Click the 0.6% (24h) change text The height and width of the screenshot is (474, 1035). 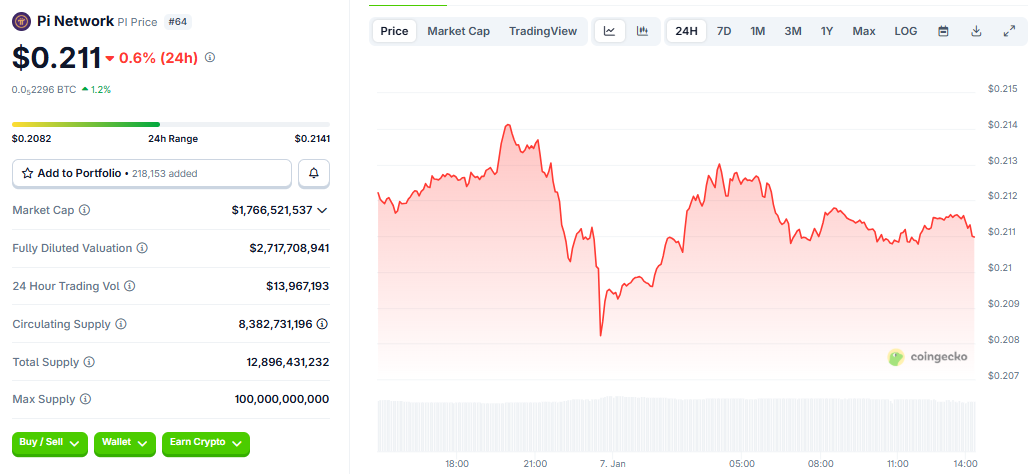coord(158,57)
